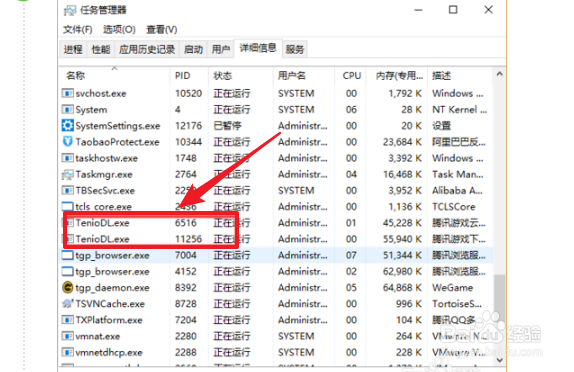Click the tgp_daemon.exe WeGame icon
574x372 pixels.
pyautogui.click(x=67, y=287)
